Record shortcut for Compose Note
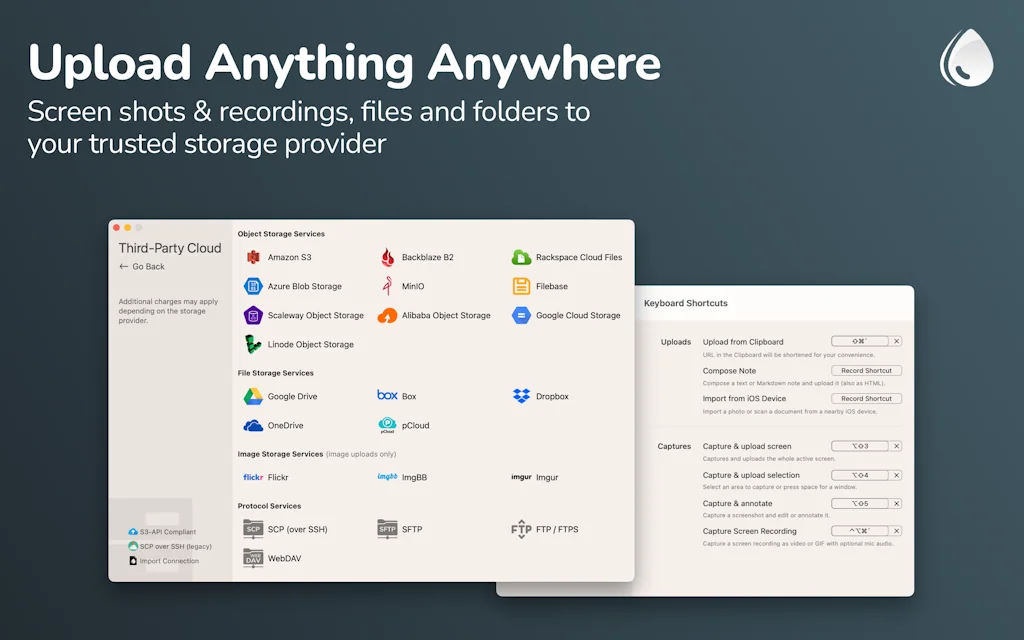Image resolution: width=1024 pixels, height=640 pixels. tap(866, 371)
